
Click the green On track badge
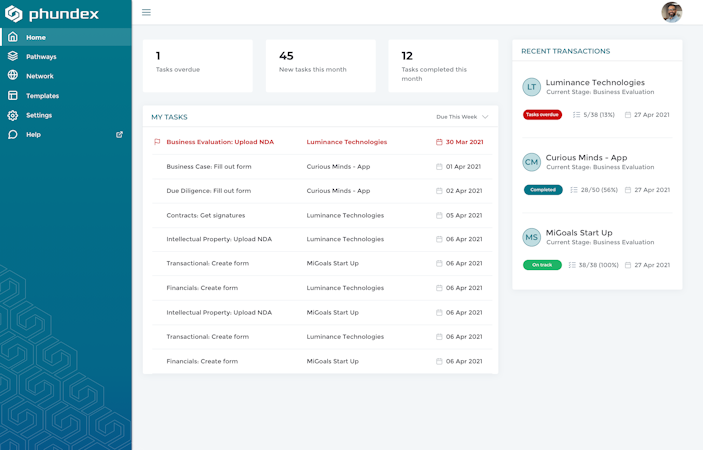(542, 265)
